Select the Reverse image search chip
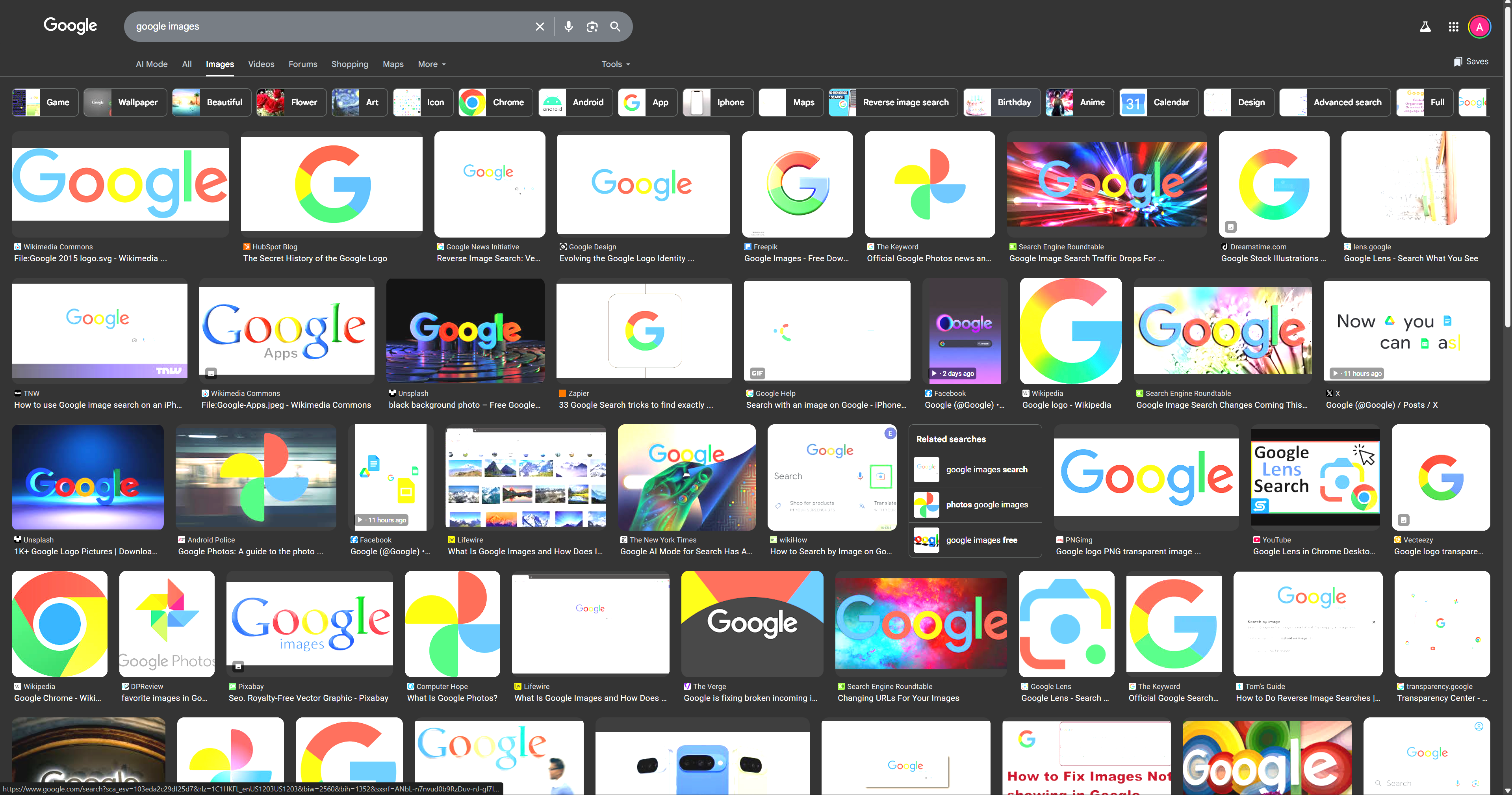Image resolution: width=1512 pixels, height=795 pixels. (893, 102)
